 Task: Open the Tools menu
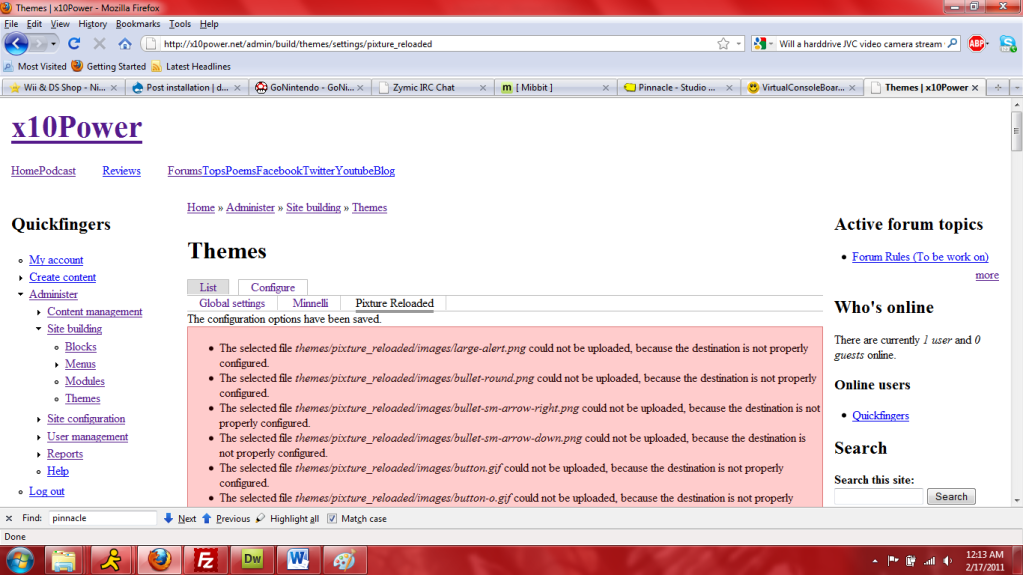(179, 24)
